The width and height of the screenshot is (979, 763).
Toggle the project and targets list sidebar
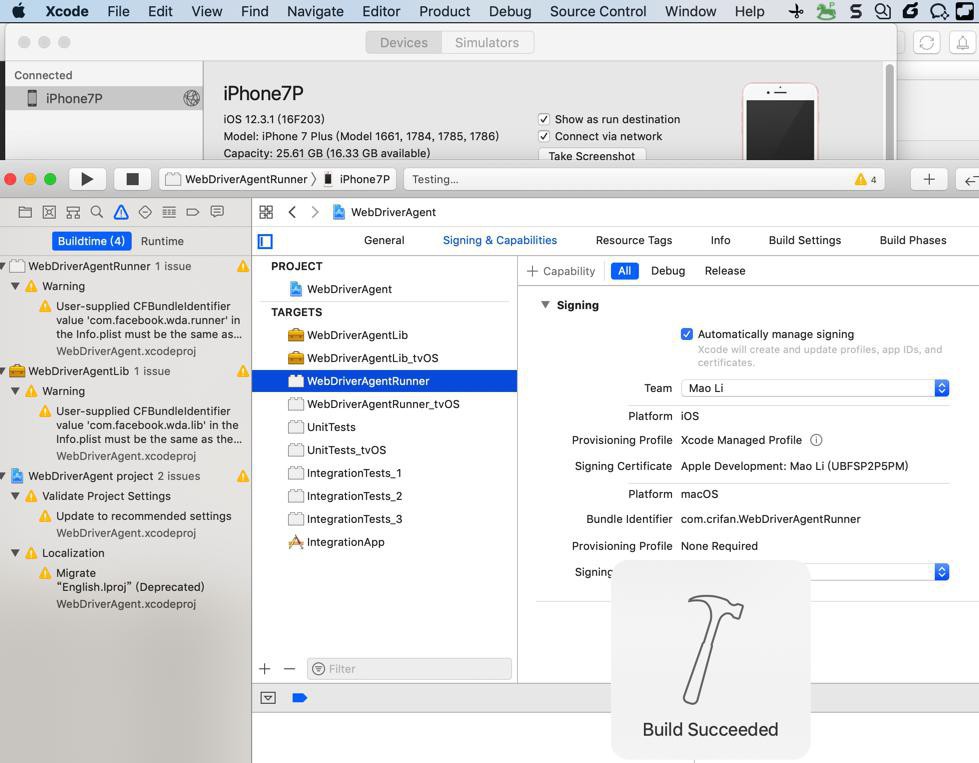point(265,241)
